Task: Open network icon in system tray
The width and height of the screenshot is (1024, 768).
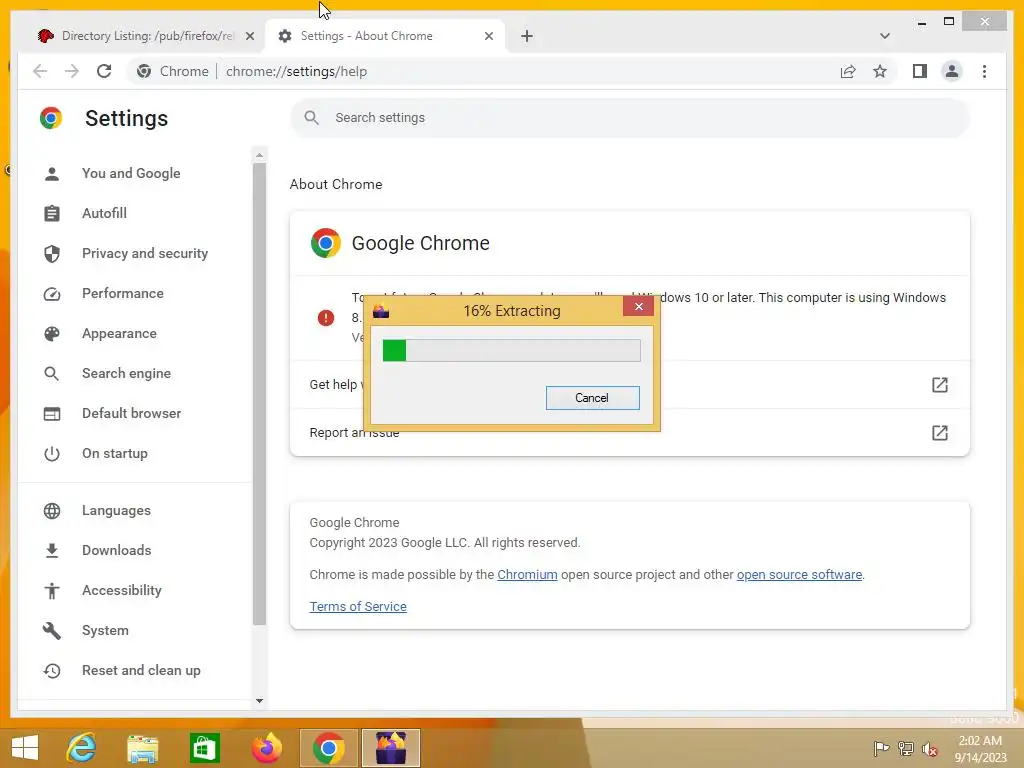Action: (x=905, y=748)
